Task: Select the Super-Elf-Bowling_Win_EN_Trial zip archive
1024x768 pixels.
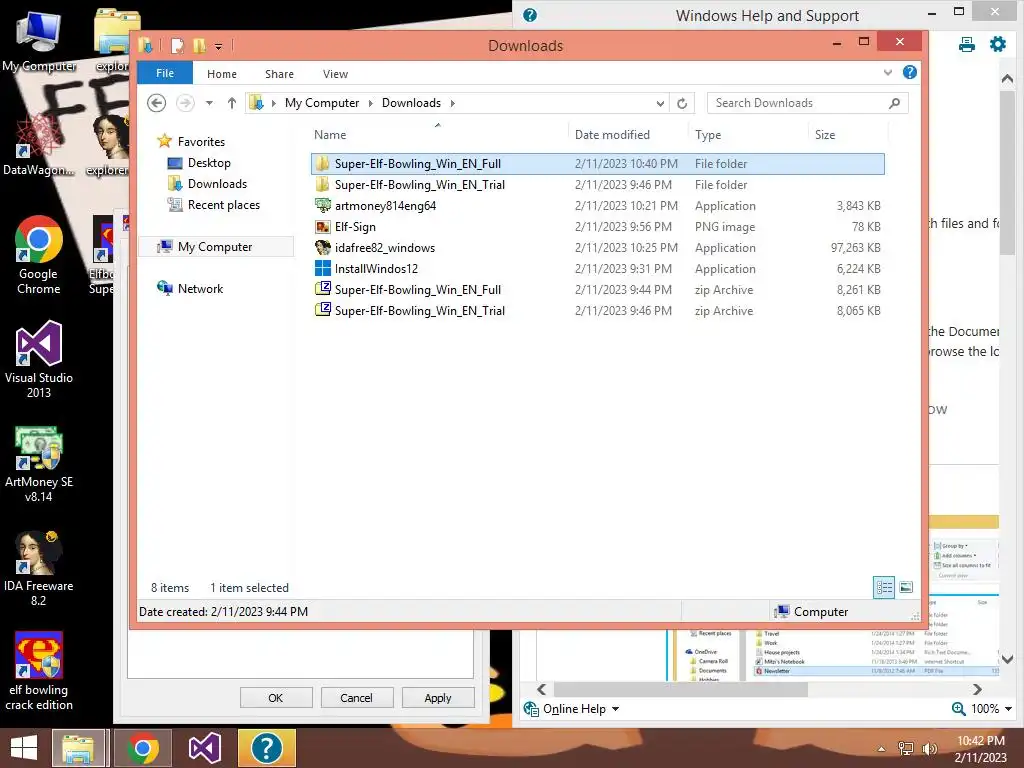Action: click(x=598, y=310)
